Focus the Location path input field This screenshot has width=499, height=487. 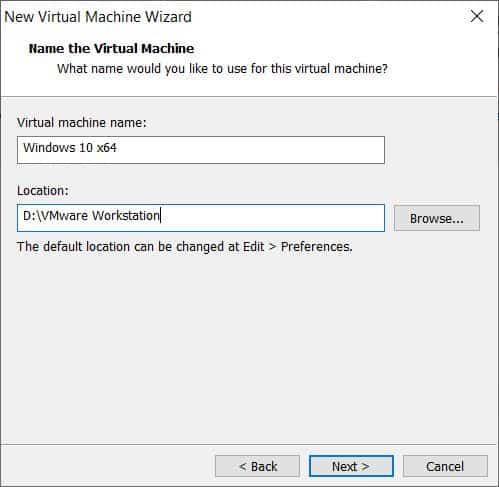(x=201, y=218)
